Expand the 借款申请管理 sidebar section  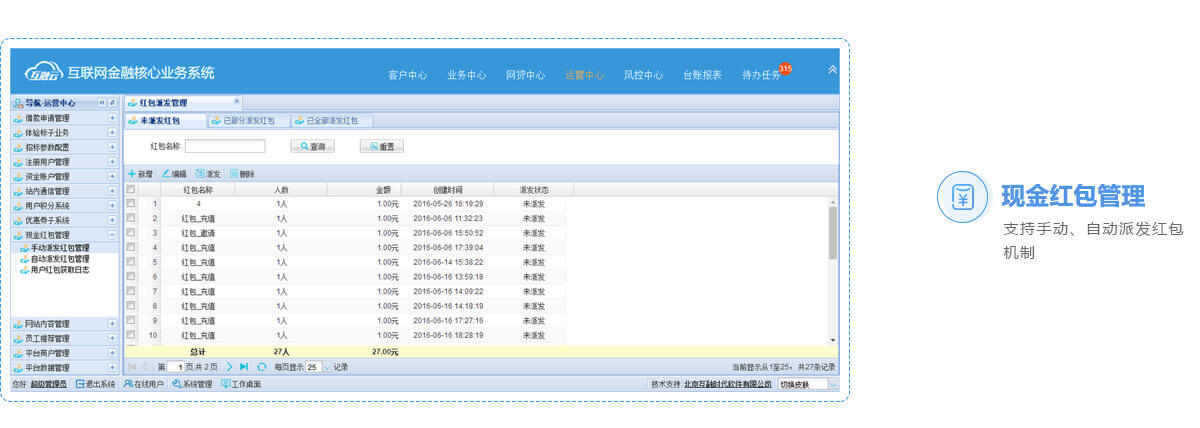112,118
